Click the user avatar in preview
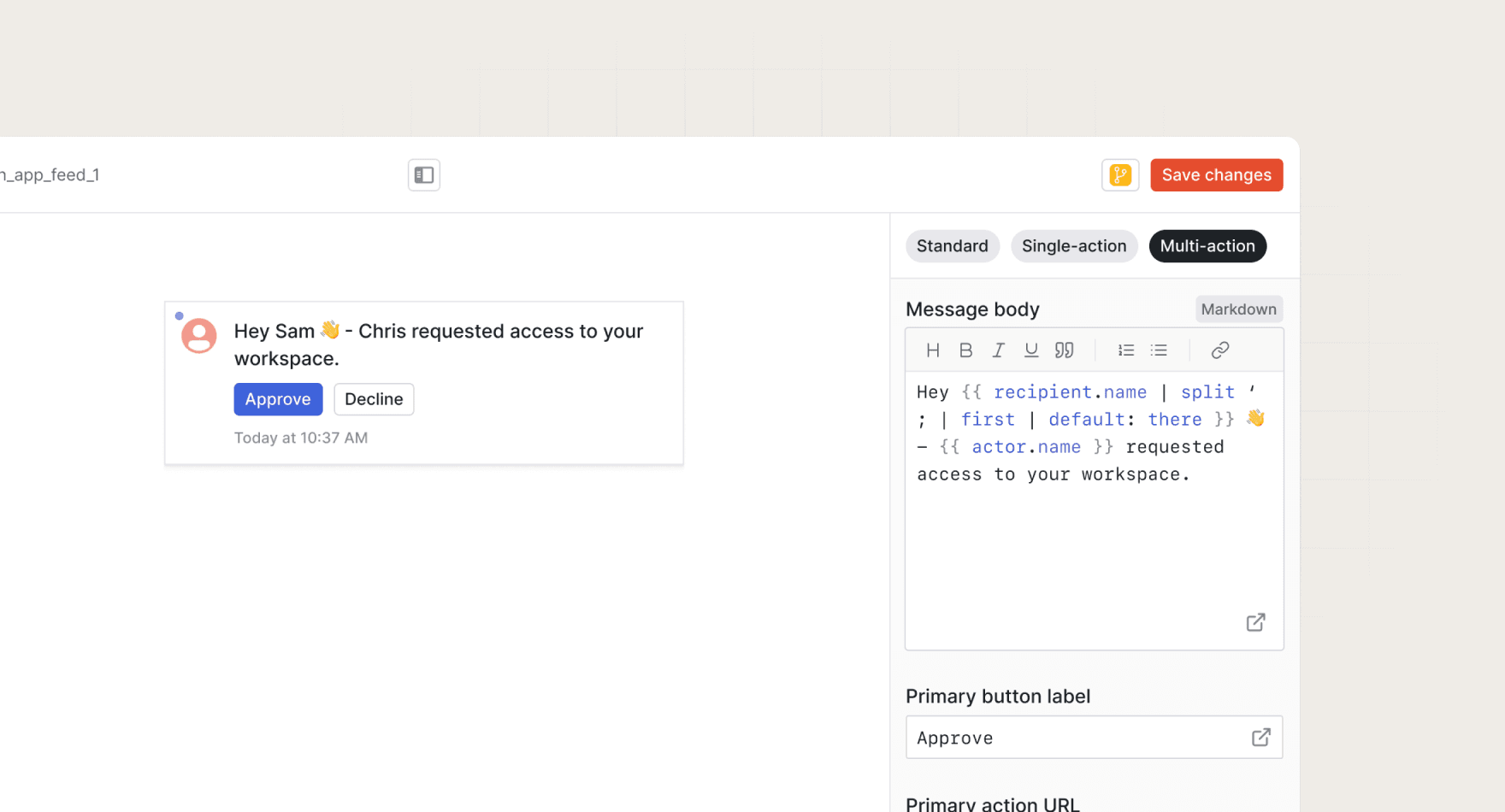This screenshot has width=1505, height=812. [199, 336]
